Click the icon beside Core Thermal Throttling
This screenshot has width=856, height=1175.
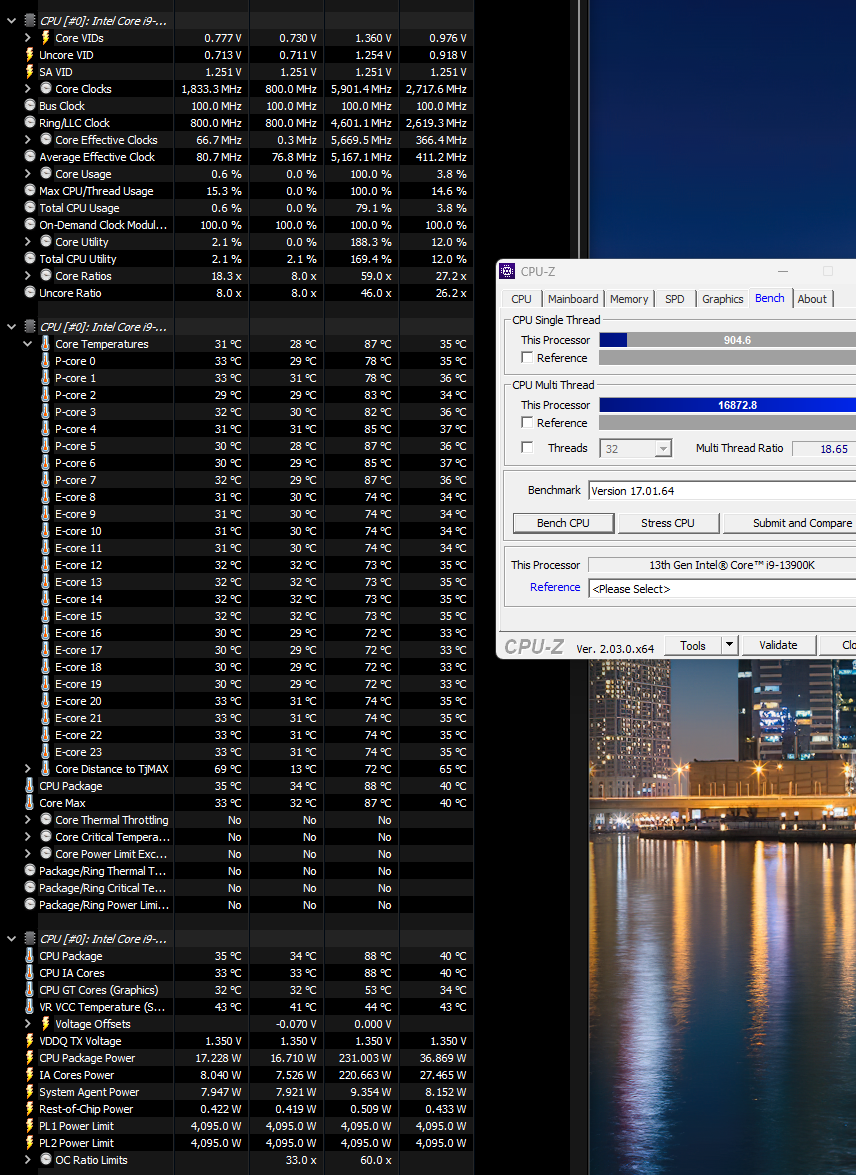coord(46,820)
